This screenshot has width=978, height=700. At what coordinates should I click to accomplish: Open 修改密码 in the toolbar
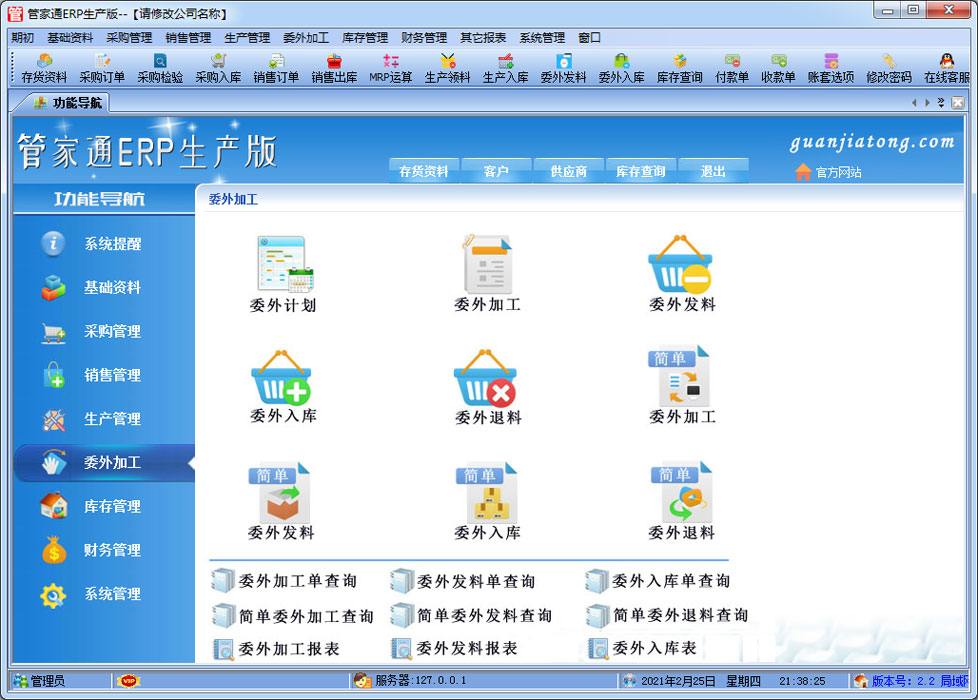pos(888,68)
